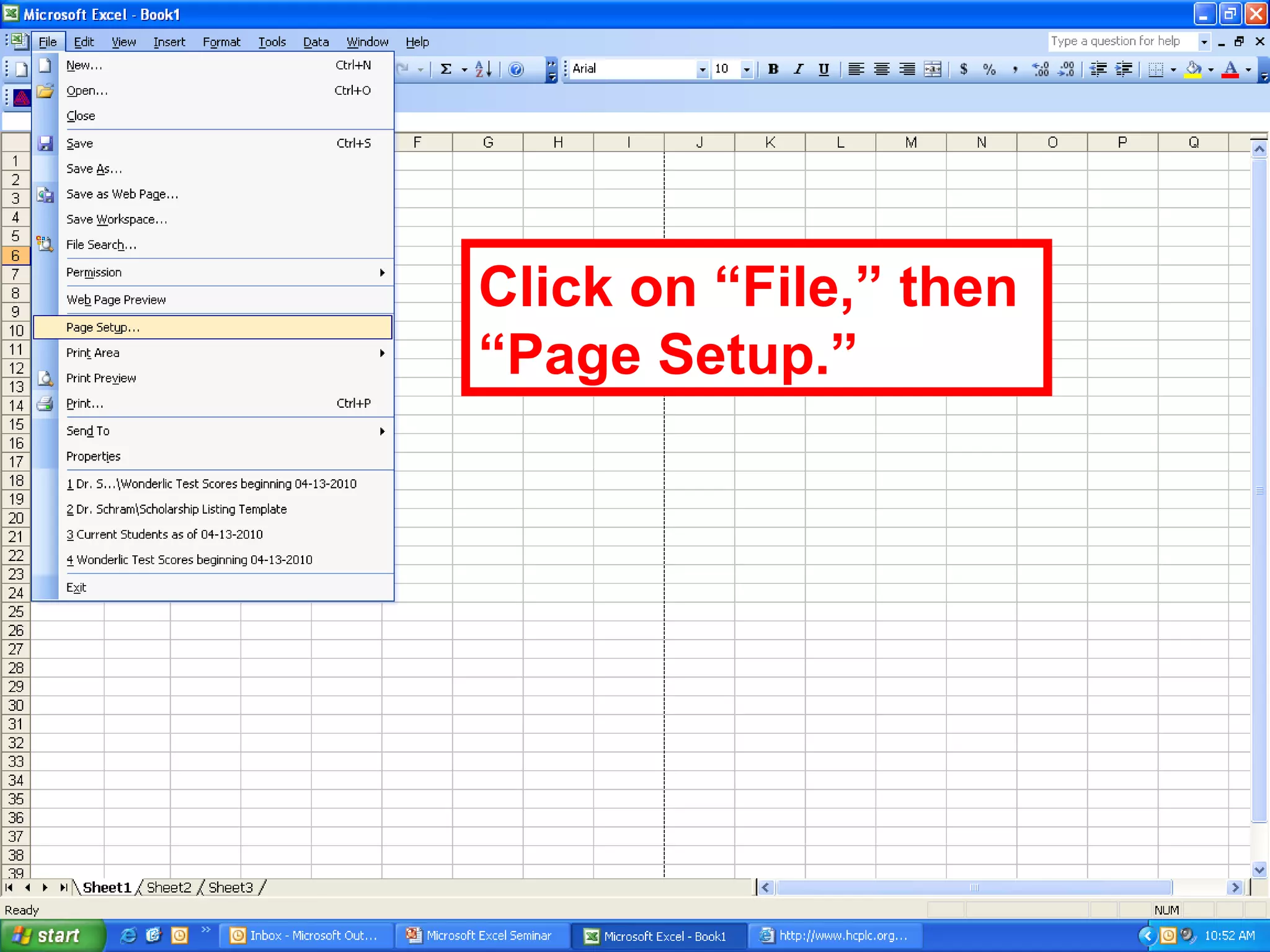Apply yellow Fill Color
The width and height of the screenshot is (1270, 952).
pyautogui.click(x=1193, y=69)
